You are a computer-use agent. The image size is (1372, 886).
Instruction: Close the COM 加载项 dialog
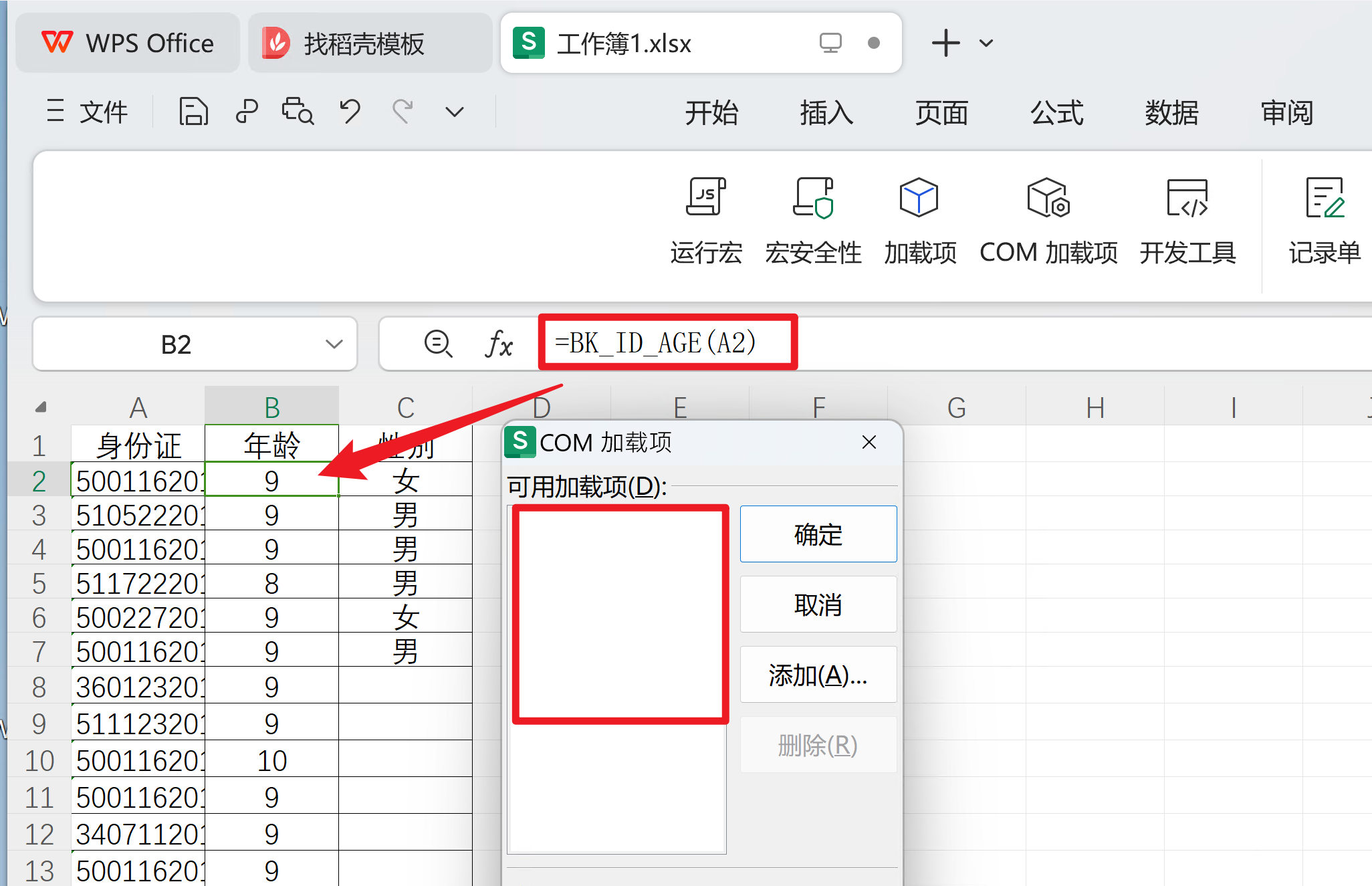click(x=869, y=442)
